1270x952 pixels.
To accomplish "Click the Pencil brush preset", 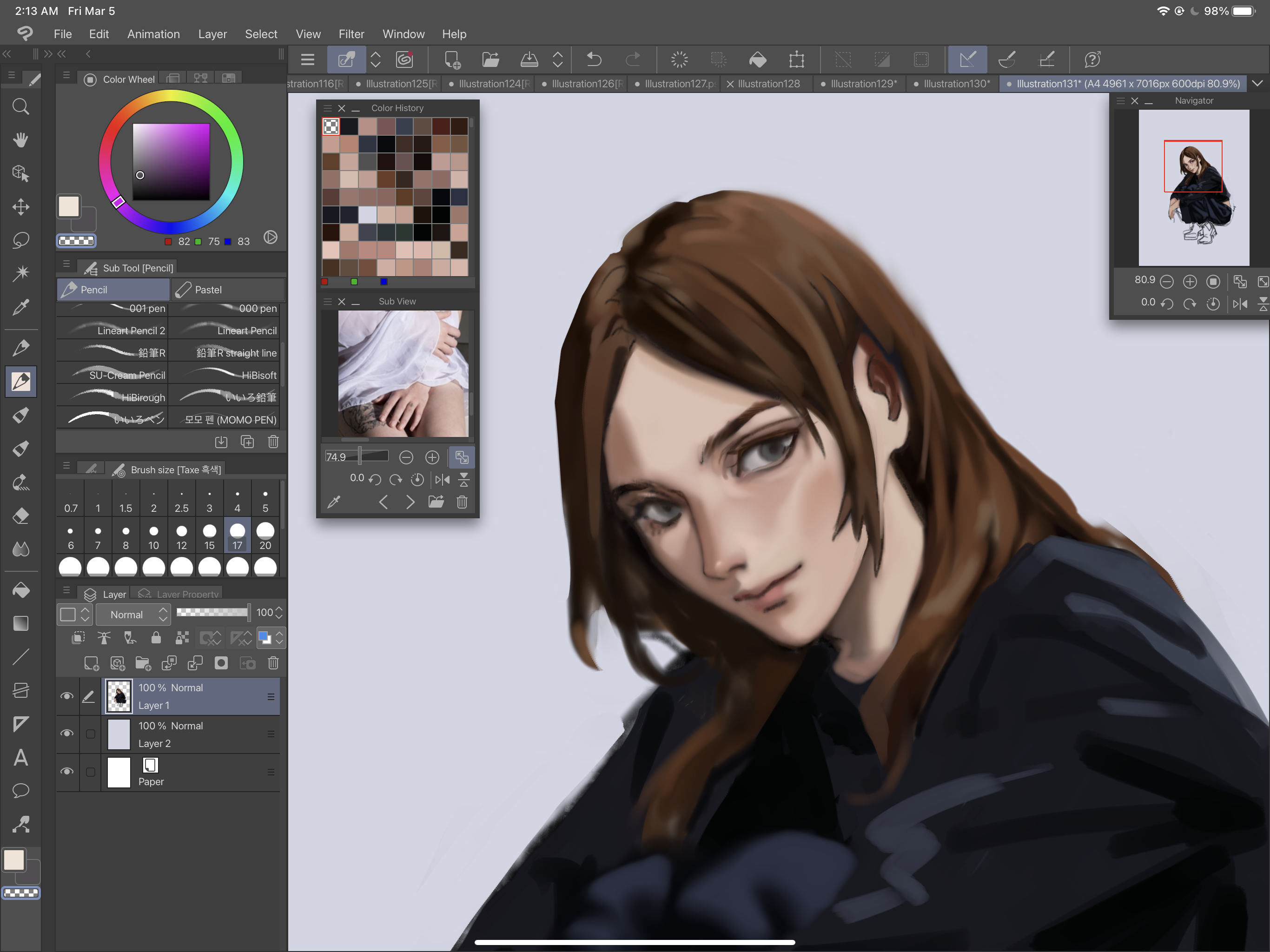I will pos(112,289).
